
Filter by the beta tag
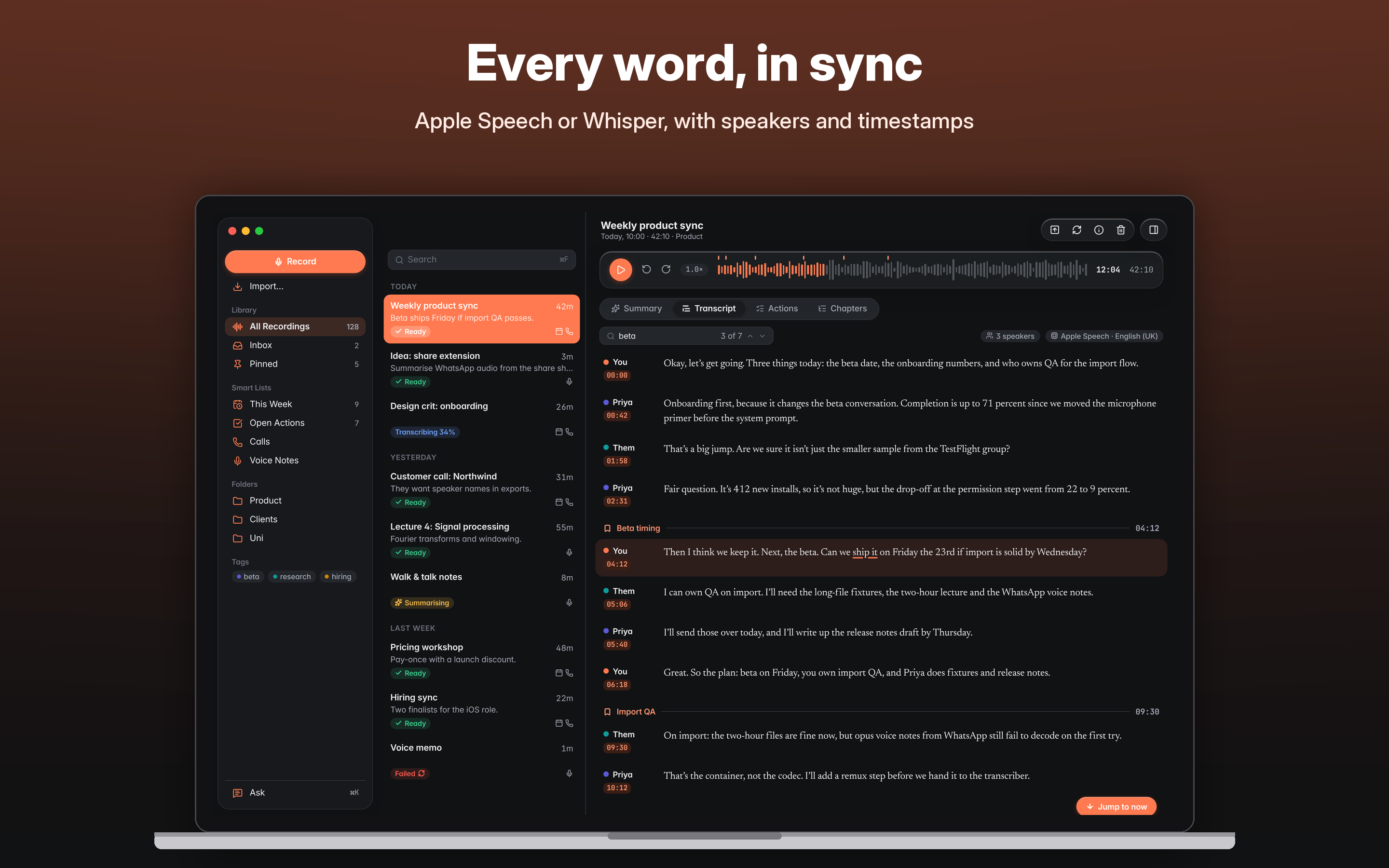248,576
